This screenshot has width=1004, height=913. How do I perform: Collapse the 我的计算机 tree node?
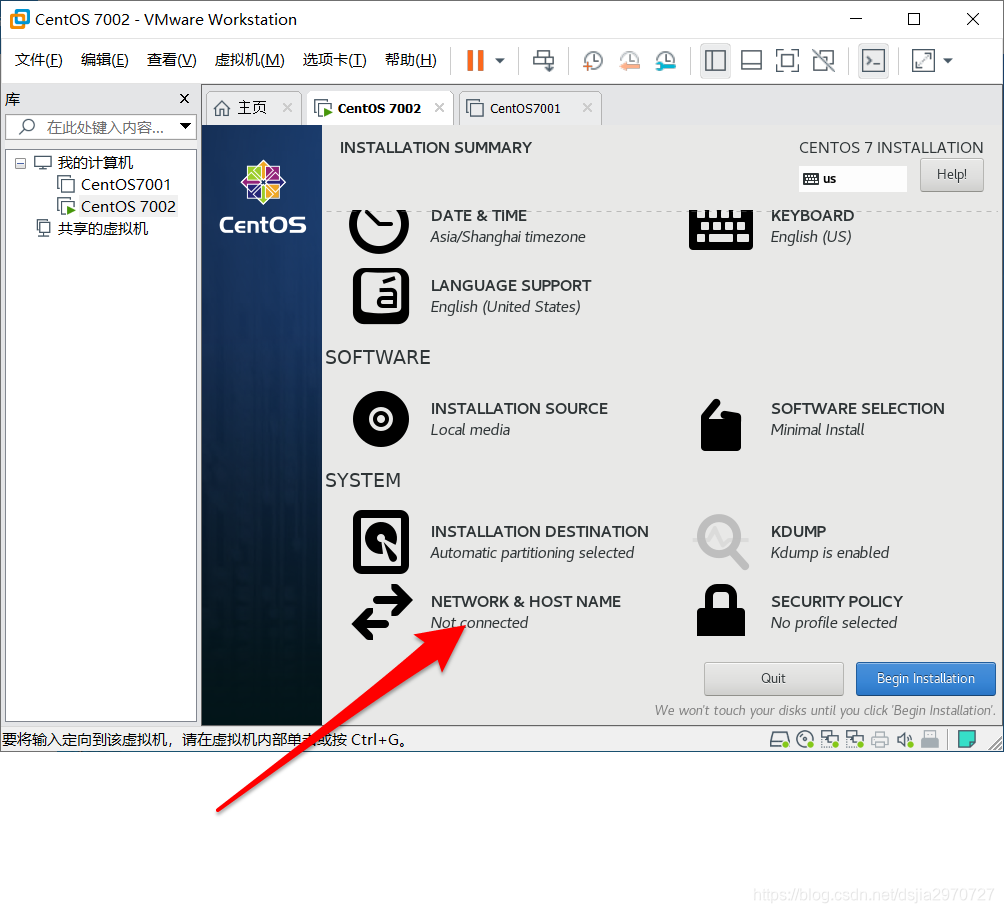click(20, 163)
